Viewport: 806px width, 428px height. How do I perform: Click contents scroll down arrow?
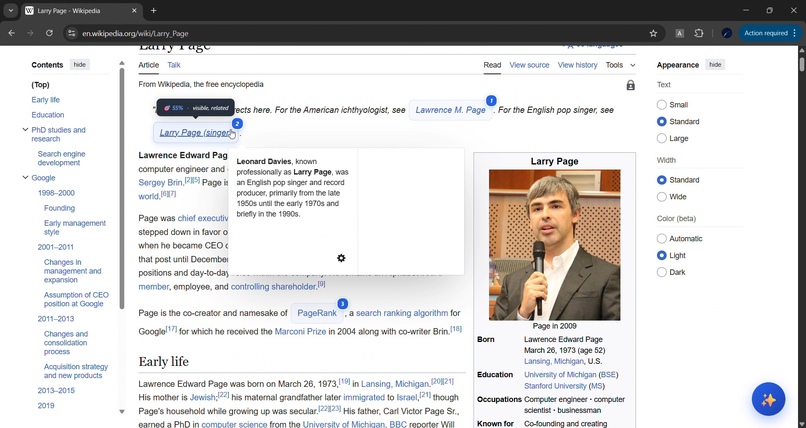[122, 412]
